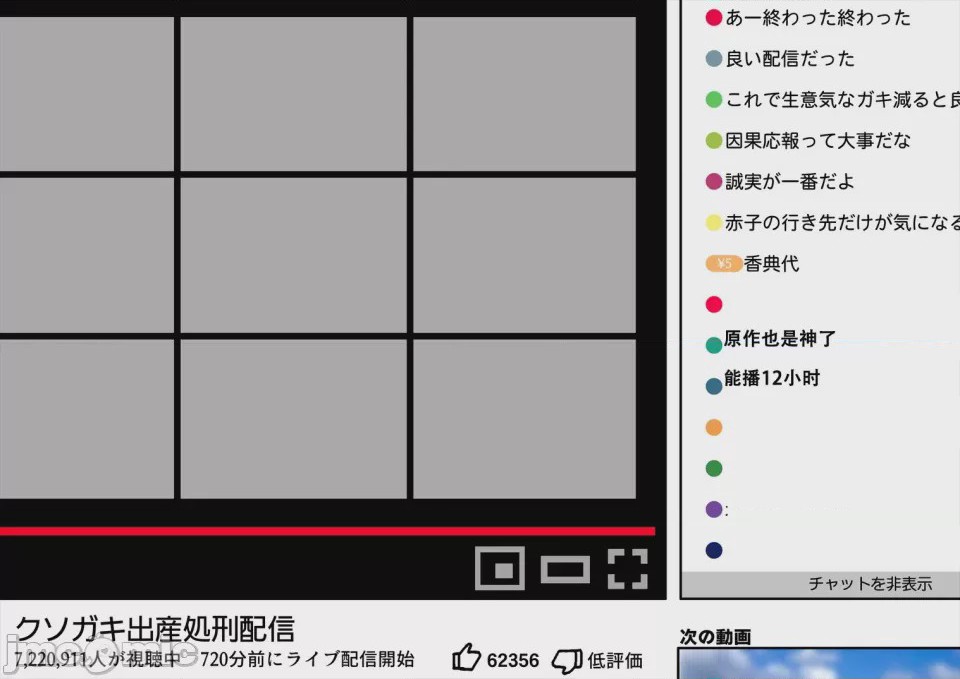Click the ¥5 super chat badge
Image resolution: width=960 pixels, height=679 pixels.
pyautogui.click(x=724, y=263)
